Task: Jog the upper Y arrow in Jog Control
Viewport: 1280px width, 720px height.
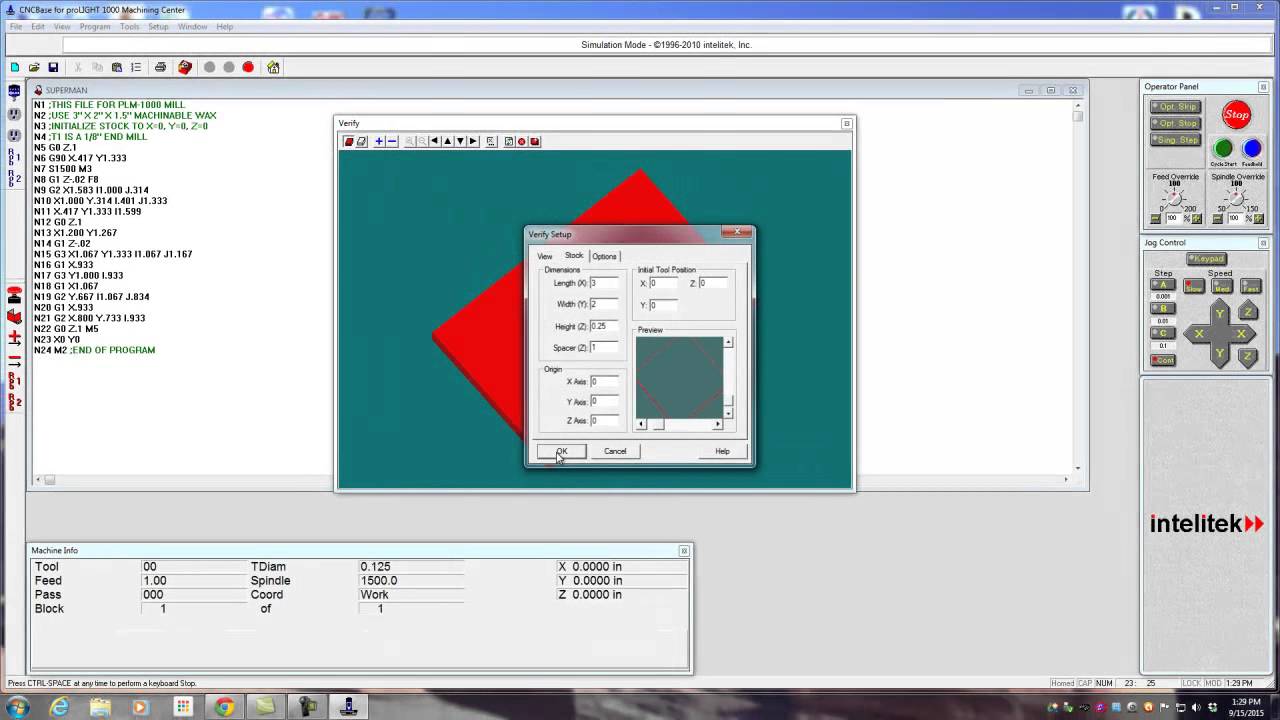Action: 1220,314
